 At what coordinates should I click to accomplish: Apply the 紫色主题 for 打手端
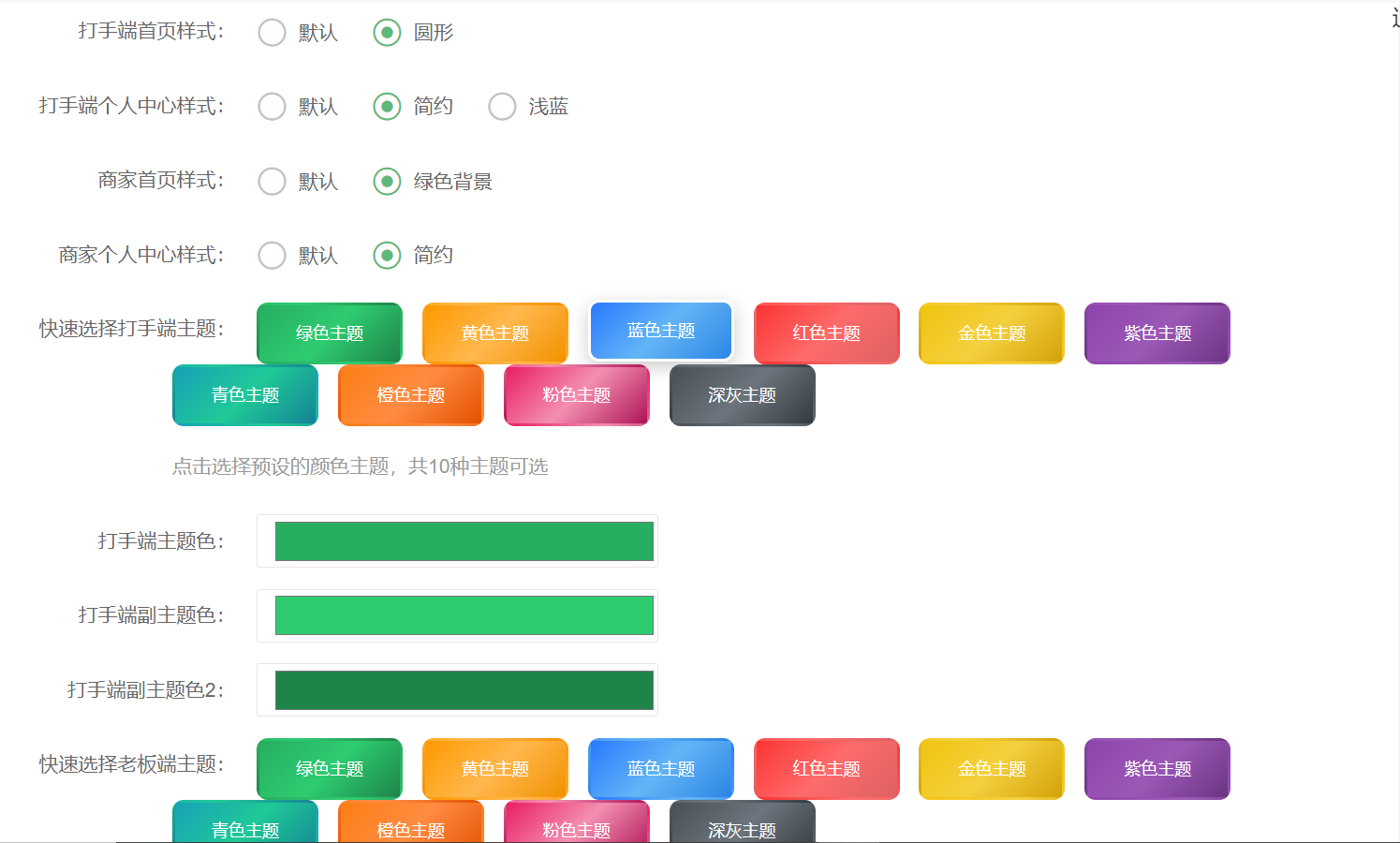point(1157,333)
